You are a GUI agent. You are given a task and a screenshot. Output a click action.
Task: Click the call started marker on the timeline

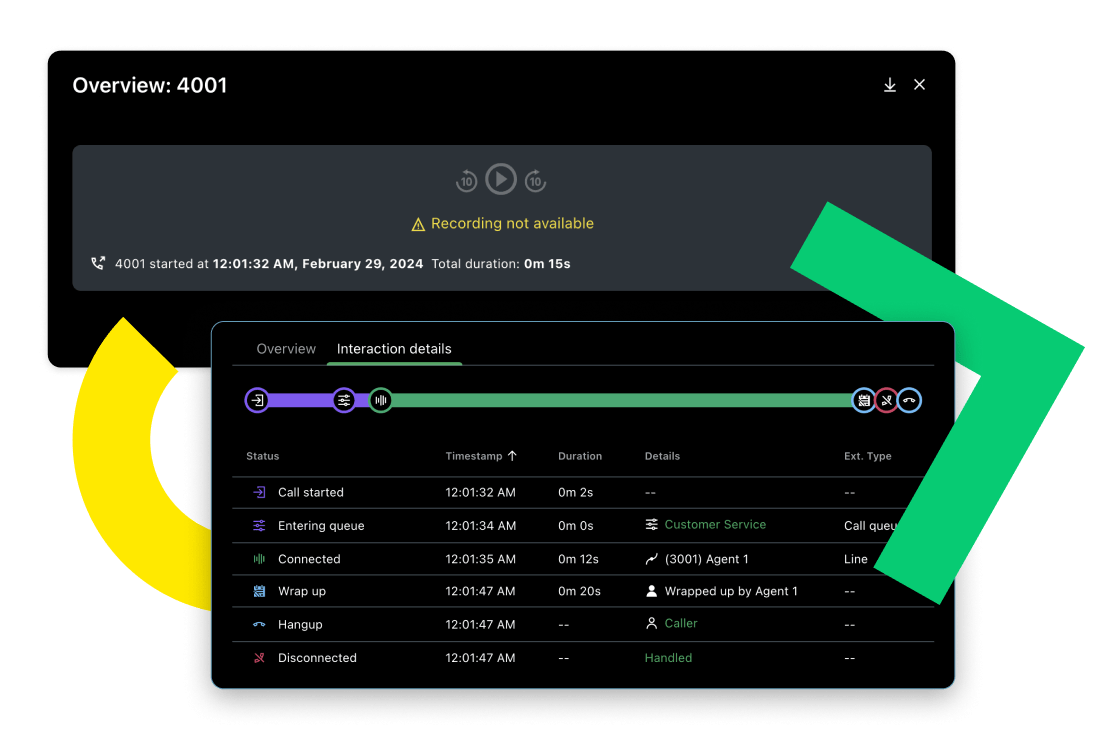[x=257, y=401]
